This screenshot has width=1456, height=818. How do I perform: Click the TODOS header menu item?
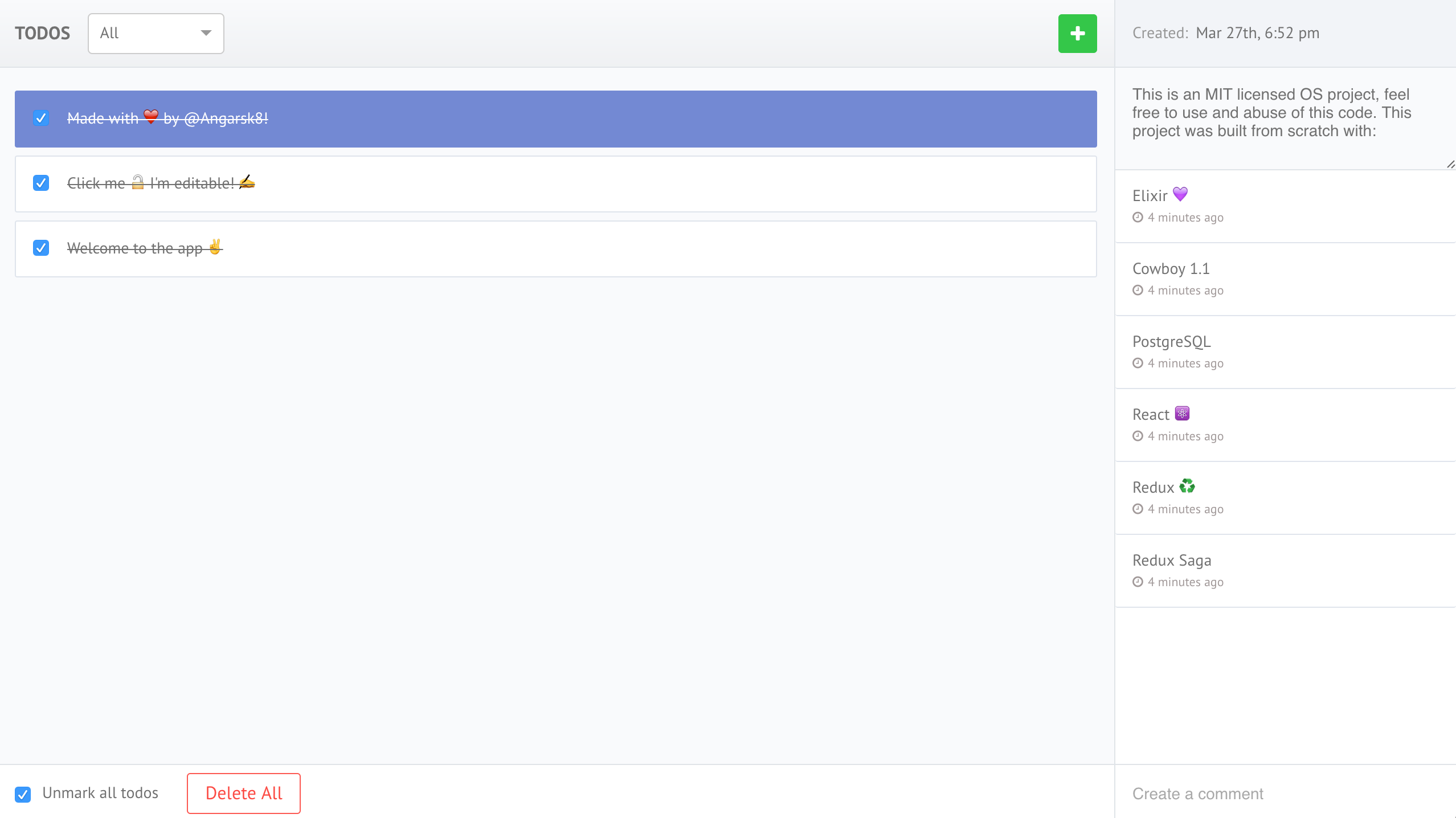[43, 33]
